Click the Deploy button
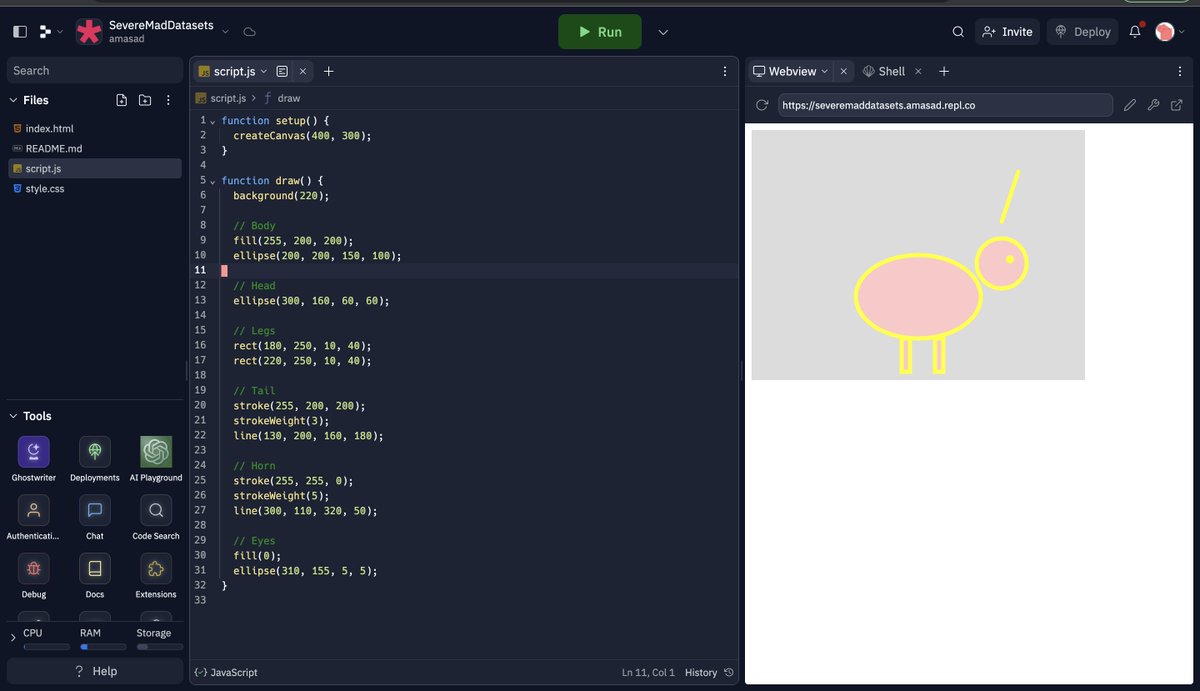Screen dimensions: 1200x691 1081,31
